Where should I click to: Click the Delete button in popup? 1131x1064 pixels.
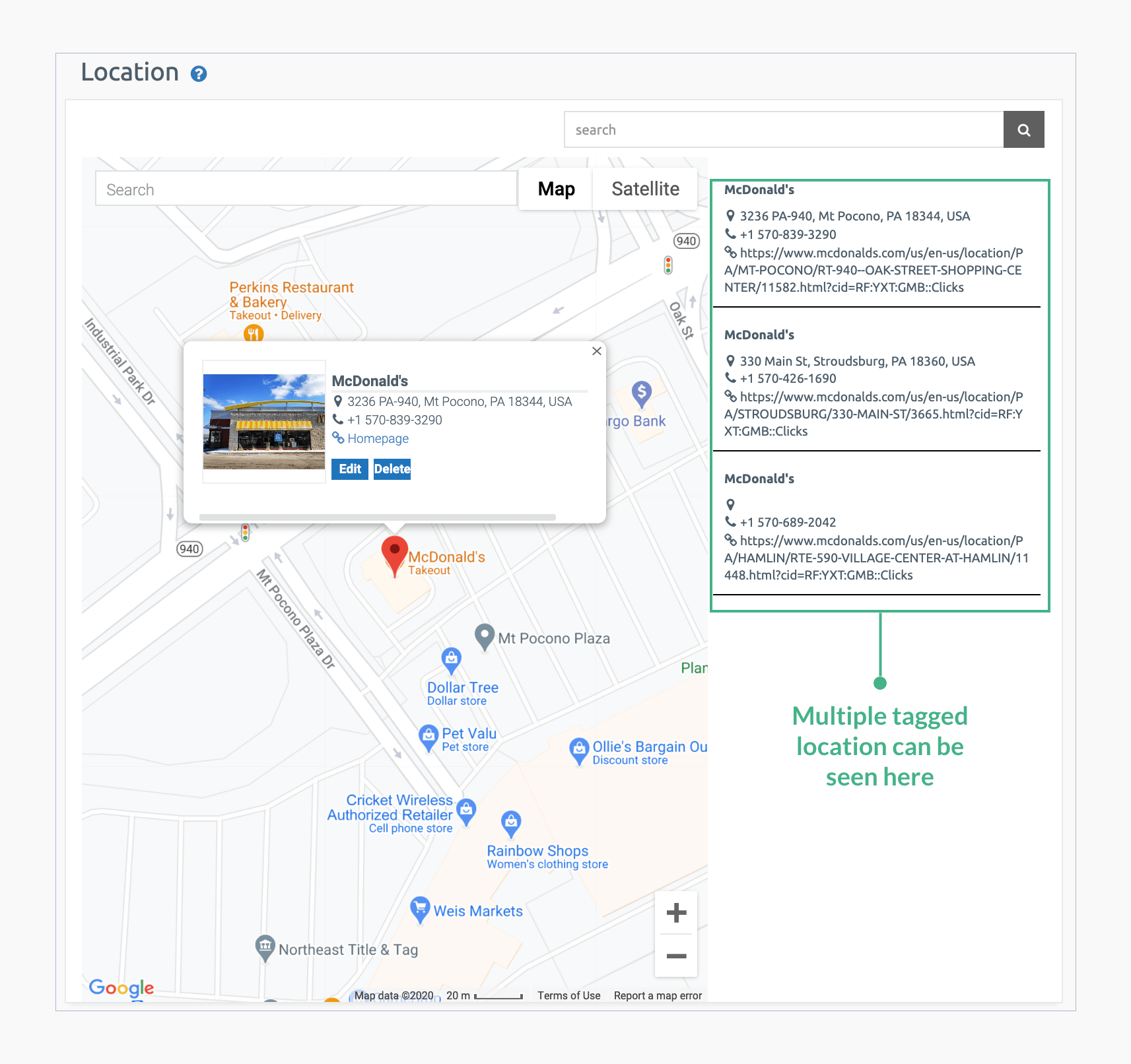click(392, 469)
